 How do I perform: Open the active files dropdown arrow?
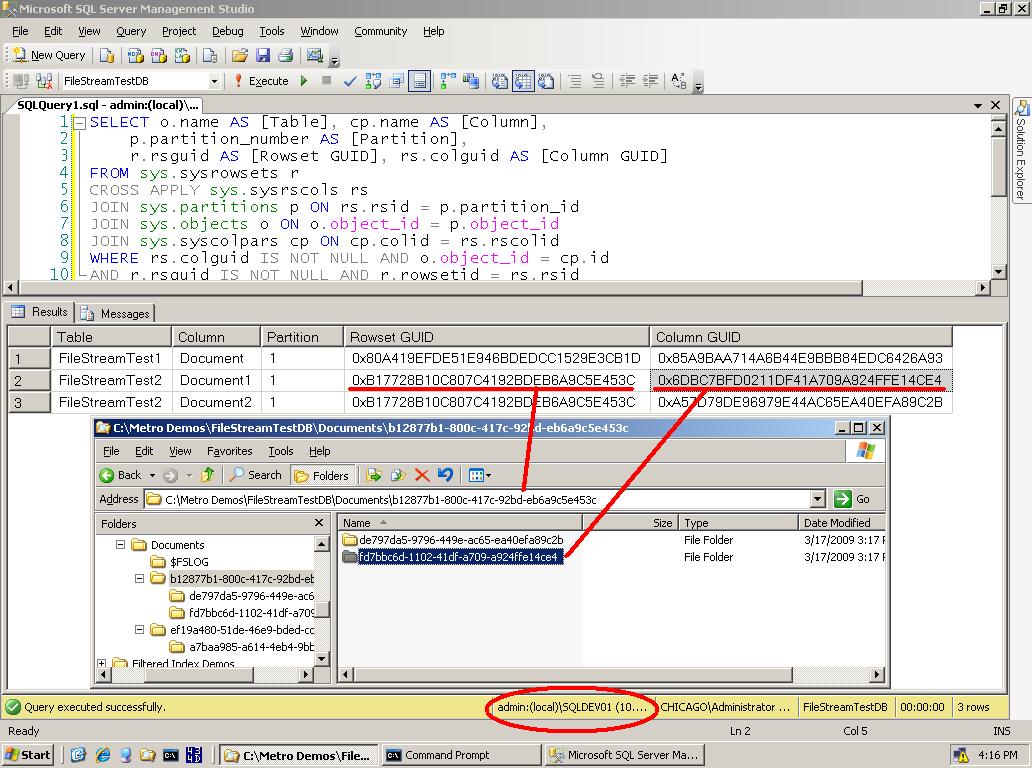click(x=978, y=105)
